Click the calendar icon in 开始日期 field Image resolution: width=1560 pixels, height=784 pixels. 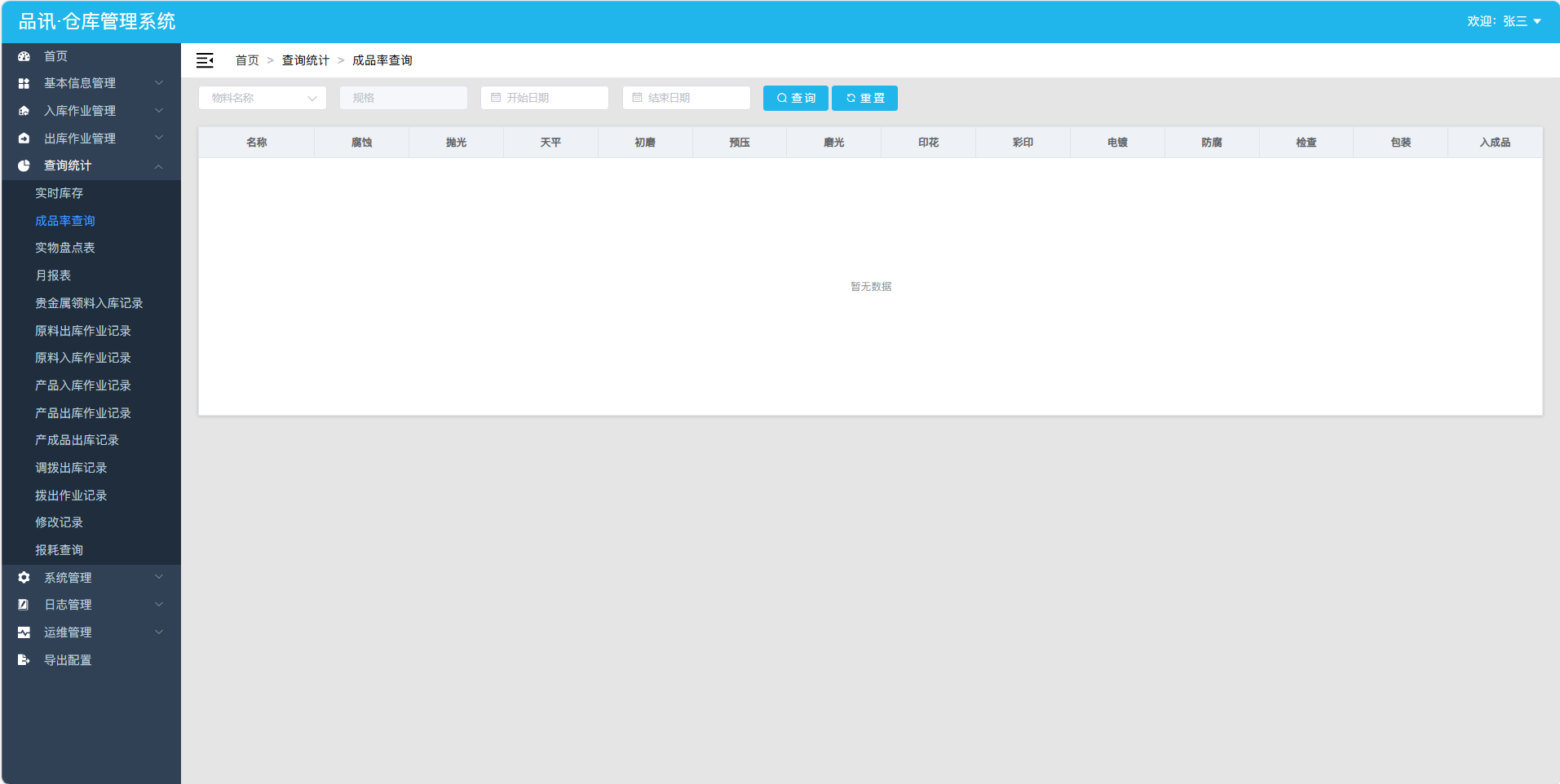tap(496, 98)
